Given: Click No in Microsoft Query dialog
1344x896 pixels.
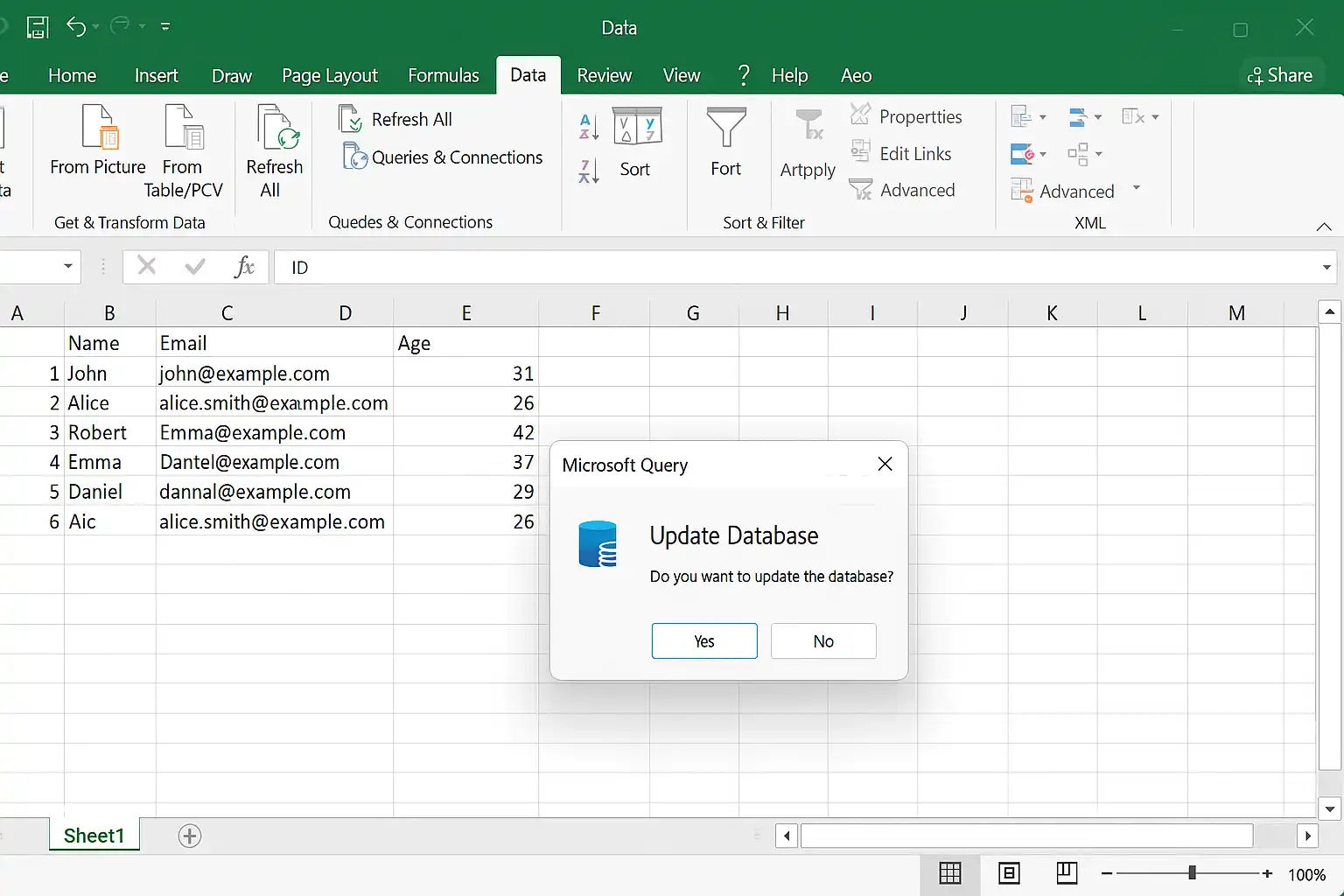Looking at the screenshot, I should pos(823,641).
